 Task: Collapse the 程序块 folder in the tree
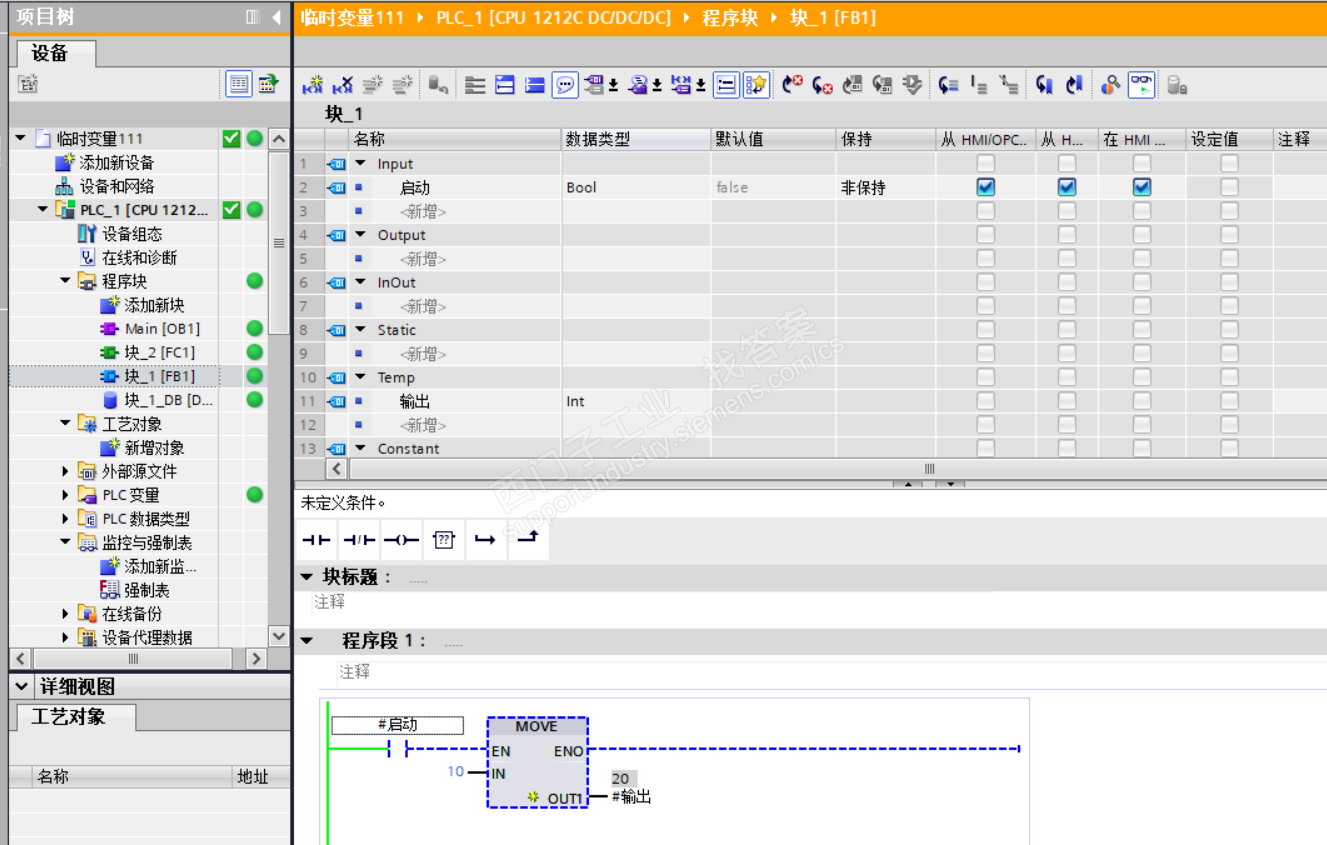[66, 281]
